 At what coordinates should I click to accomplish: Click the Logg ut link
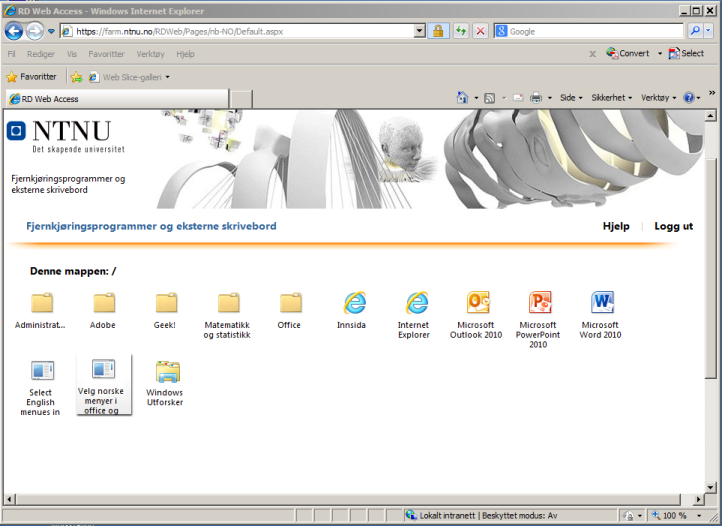673,226
